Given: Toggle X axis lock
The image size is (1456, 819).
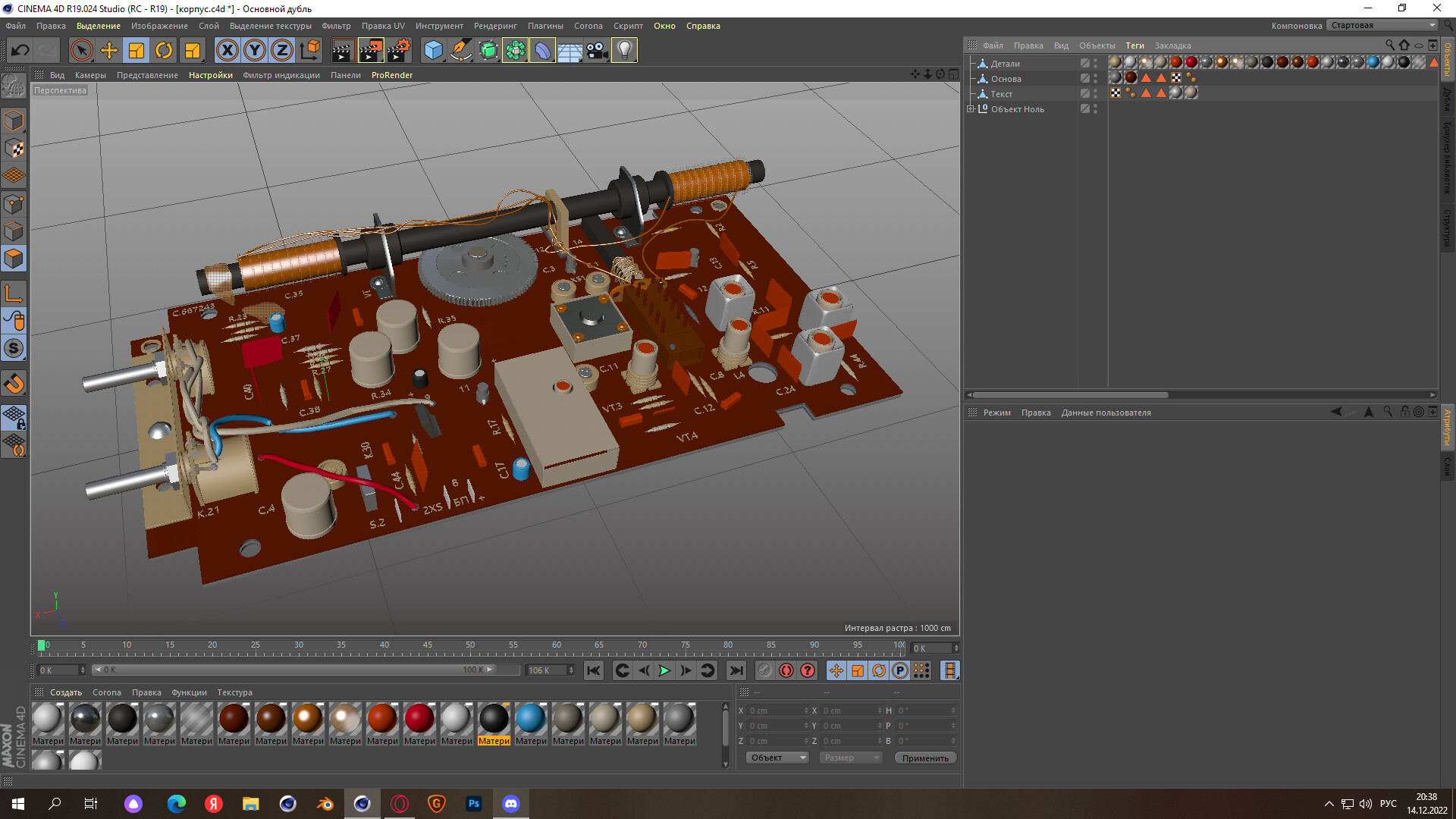Looking at the screenshot, I should [x=227, y=51].
